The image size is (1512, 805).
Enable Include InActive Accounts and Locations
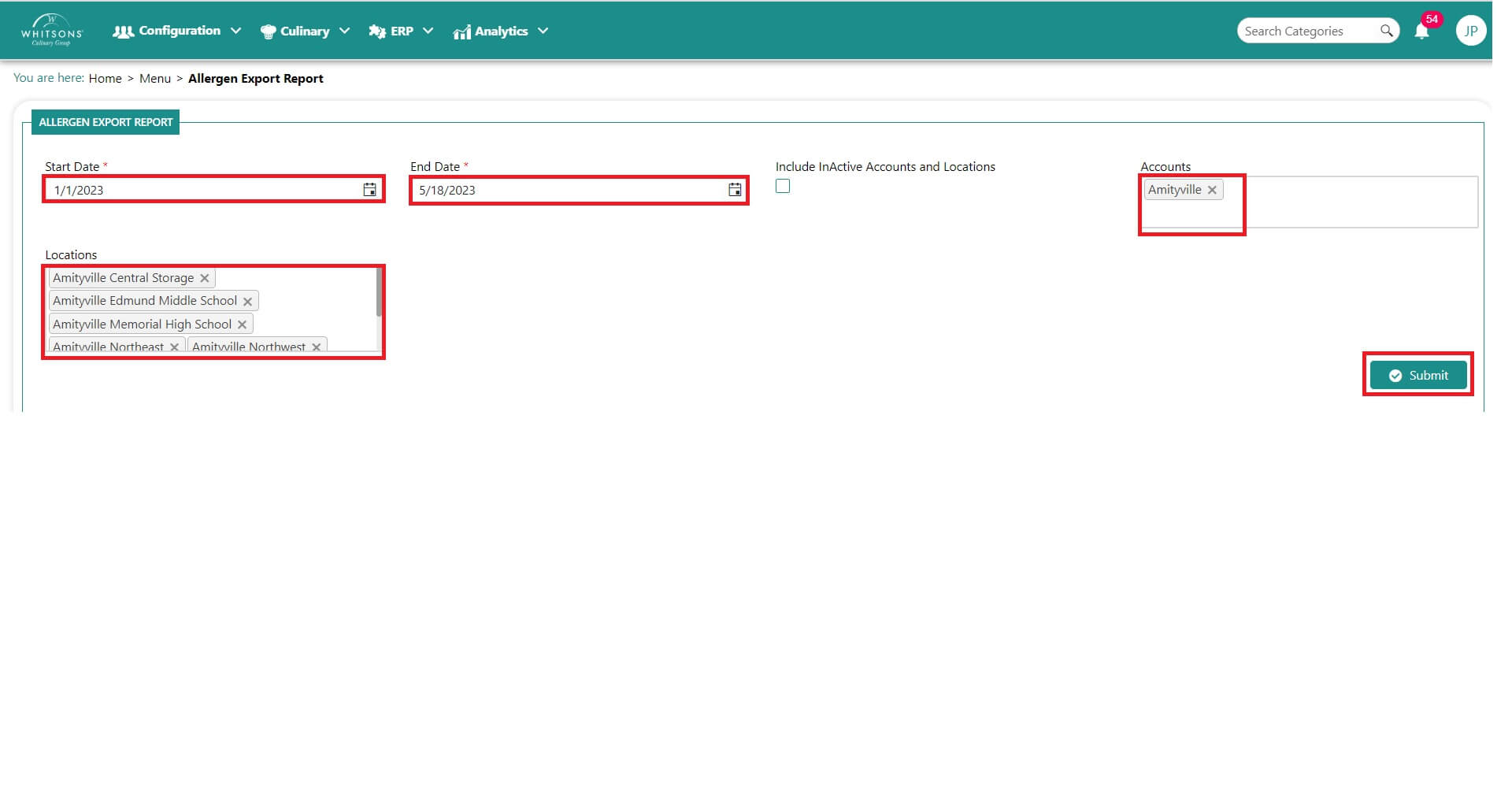click(x=783, y=187)
